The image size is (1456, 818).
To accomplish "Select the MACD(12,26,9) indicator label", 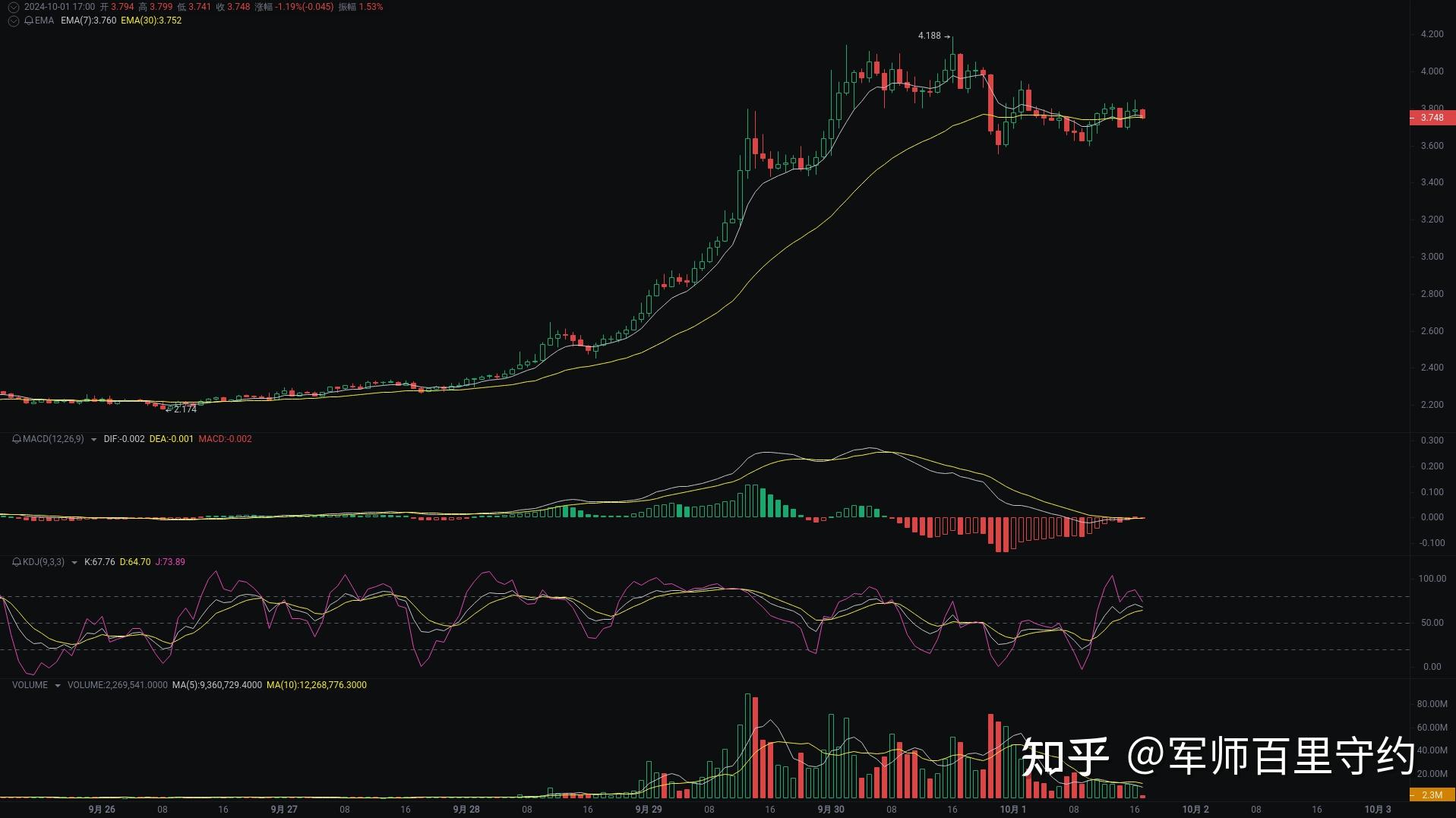I will coord(53,439).
